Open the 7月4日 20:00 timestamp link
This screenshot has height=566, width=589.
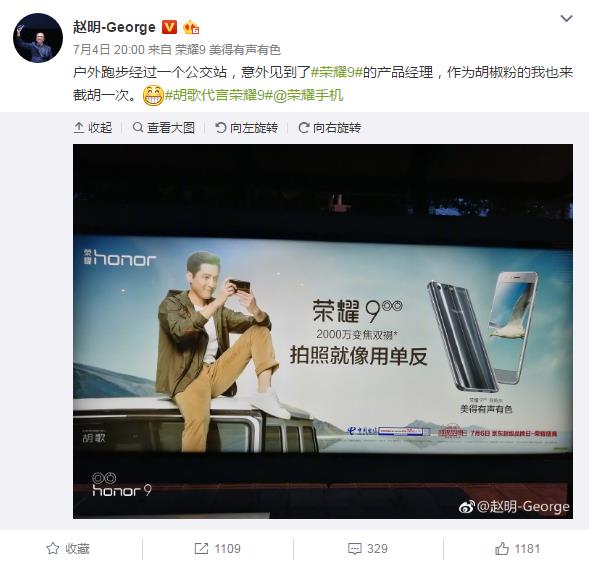coord(109,50)
